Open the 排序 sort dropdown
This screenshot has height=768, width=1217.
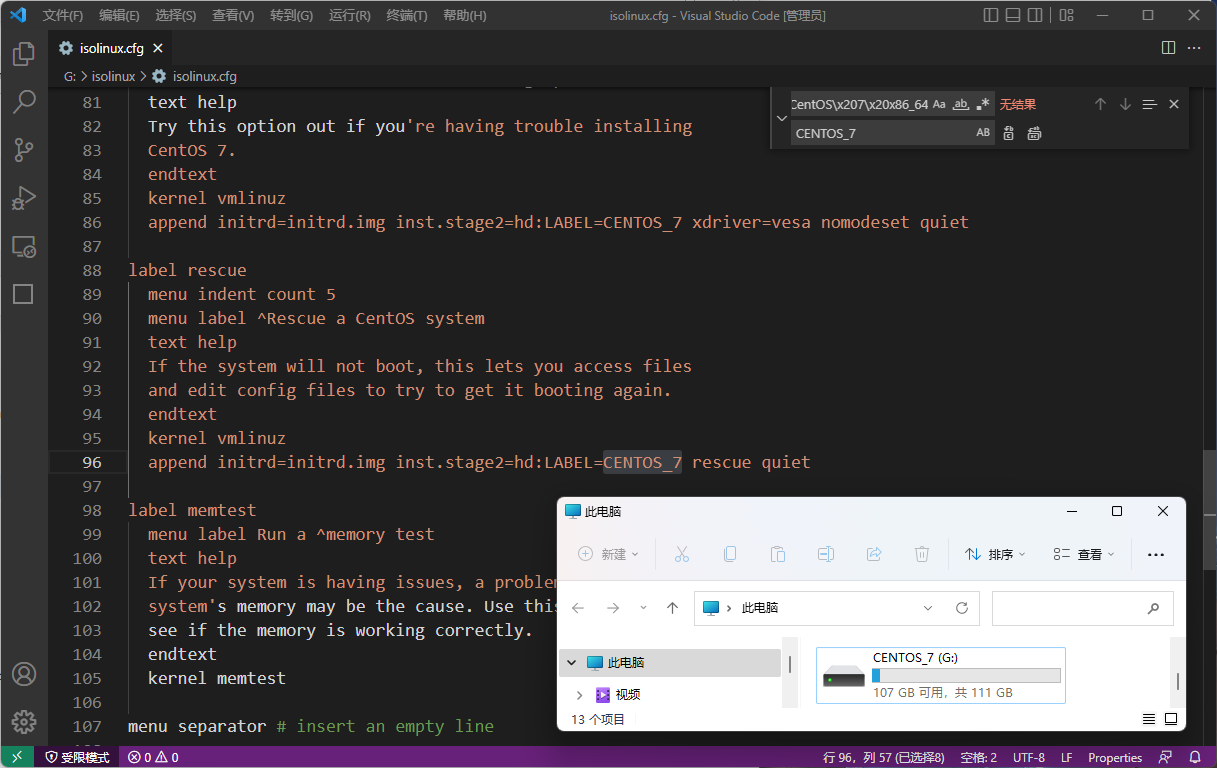coord(995,554)
